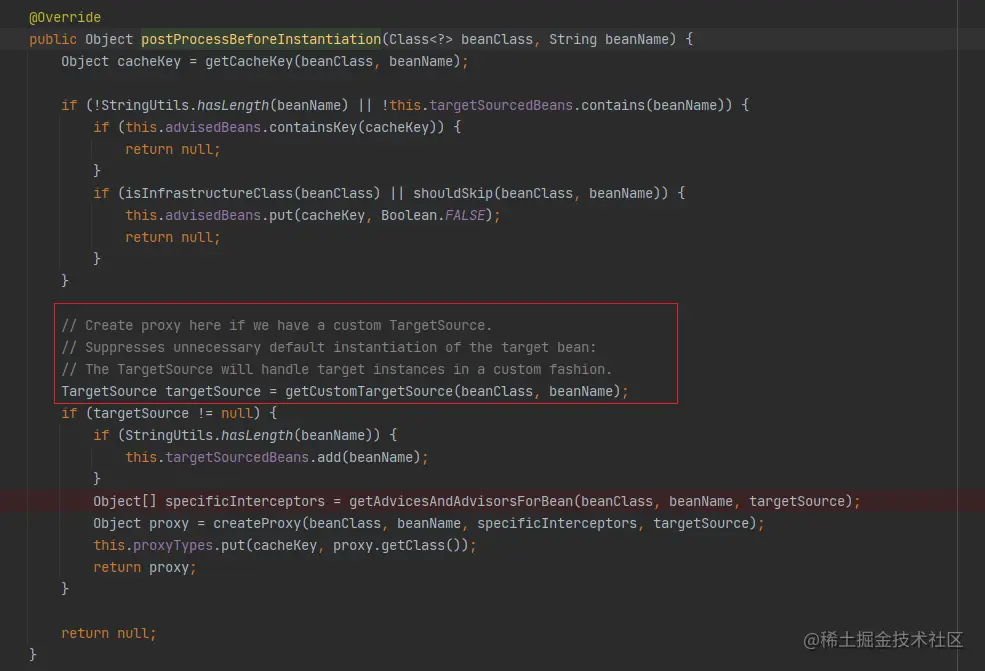
Task: Click createProxy method call
Action: click(x=257, y=523)
